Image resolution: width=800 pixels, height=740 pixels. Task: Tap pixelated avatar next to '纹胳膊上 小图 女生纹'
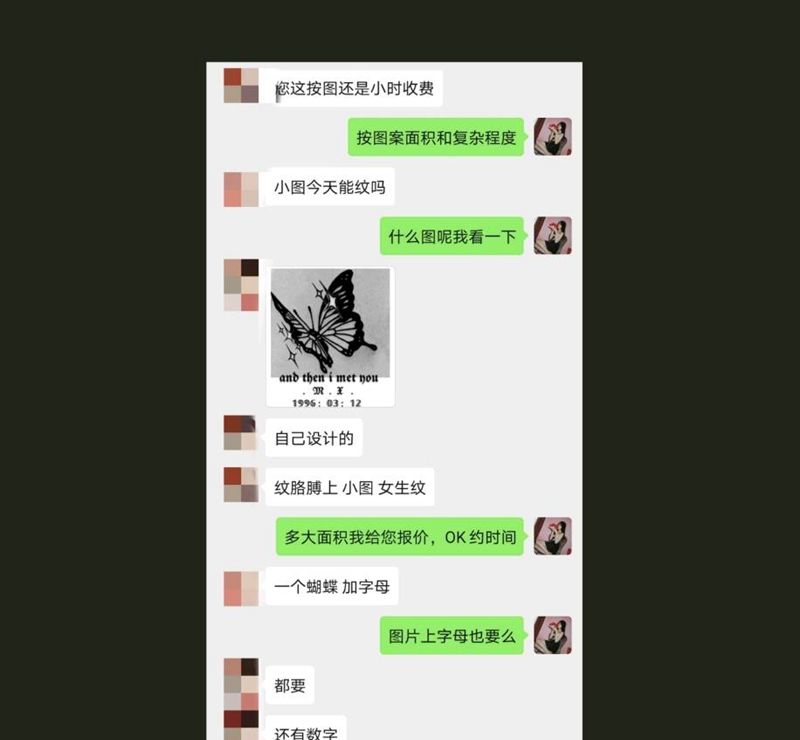pyautogui.click(x=241, y=485)
